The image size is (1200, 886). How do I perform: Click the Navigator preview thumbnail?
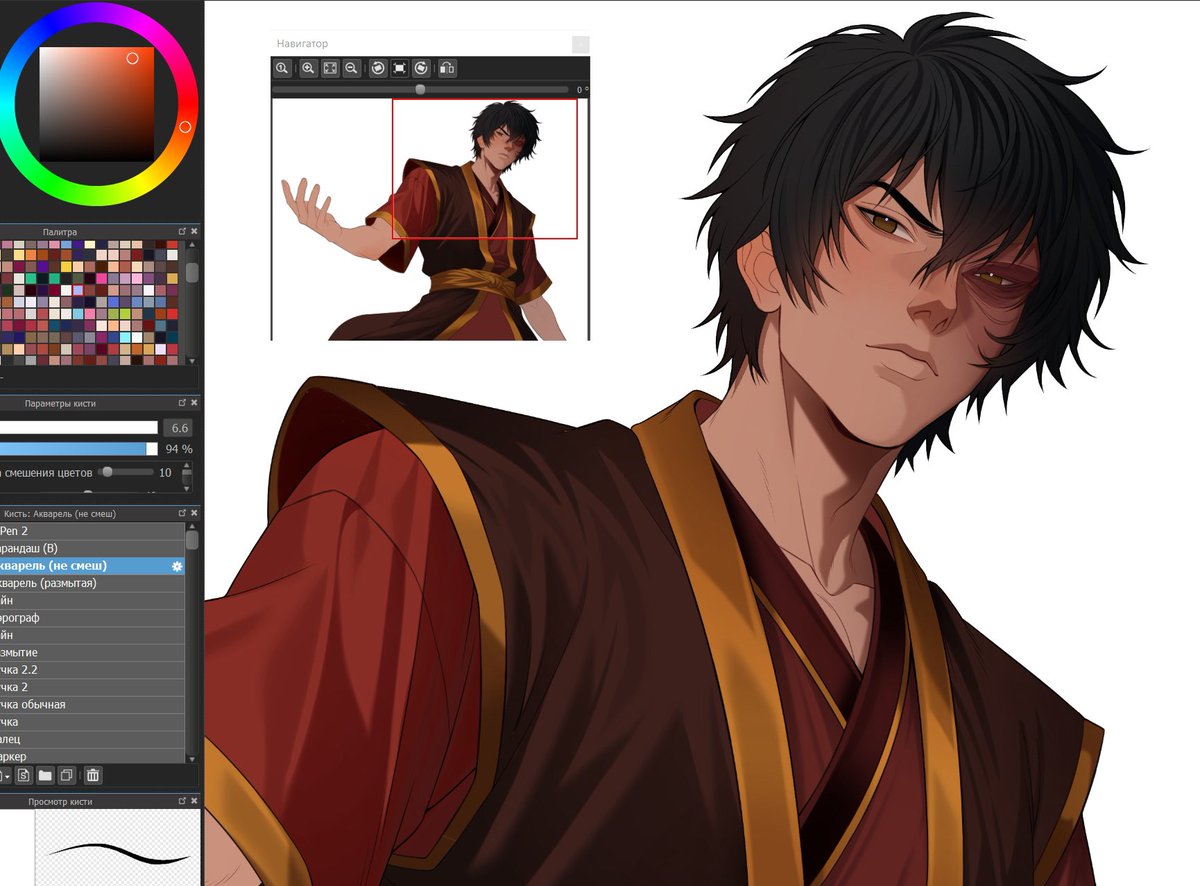point(431,219)
